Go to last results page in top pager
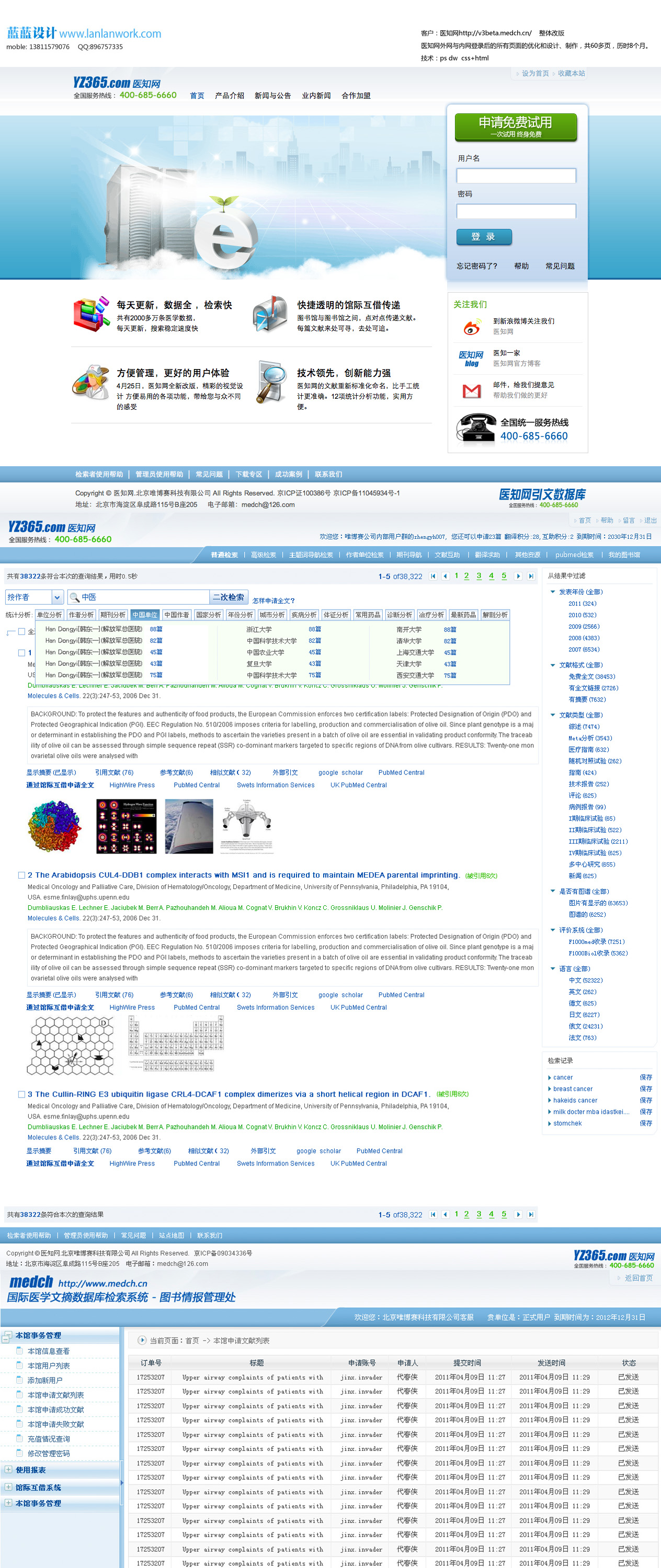 coord(531,576)
